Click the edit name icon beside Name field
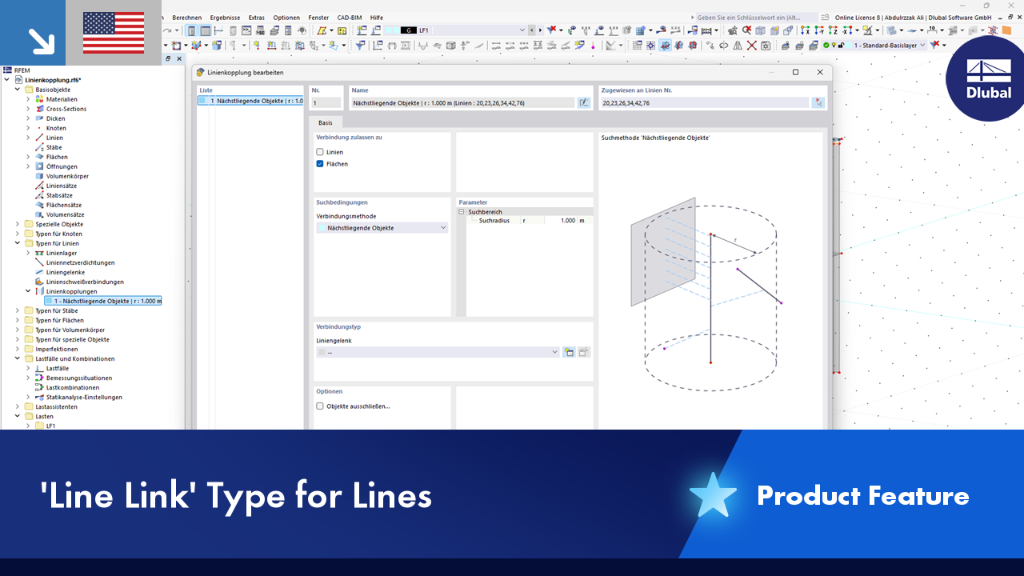Screen dimensions: 1024x576 coord(584,103)
